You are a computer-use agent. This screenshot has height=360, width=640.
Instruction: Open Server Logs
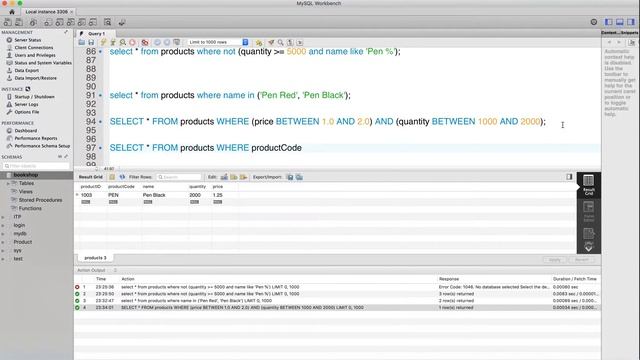[26, 104]
